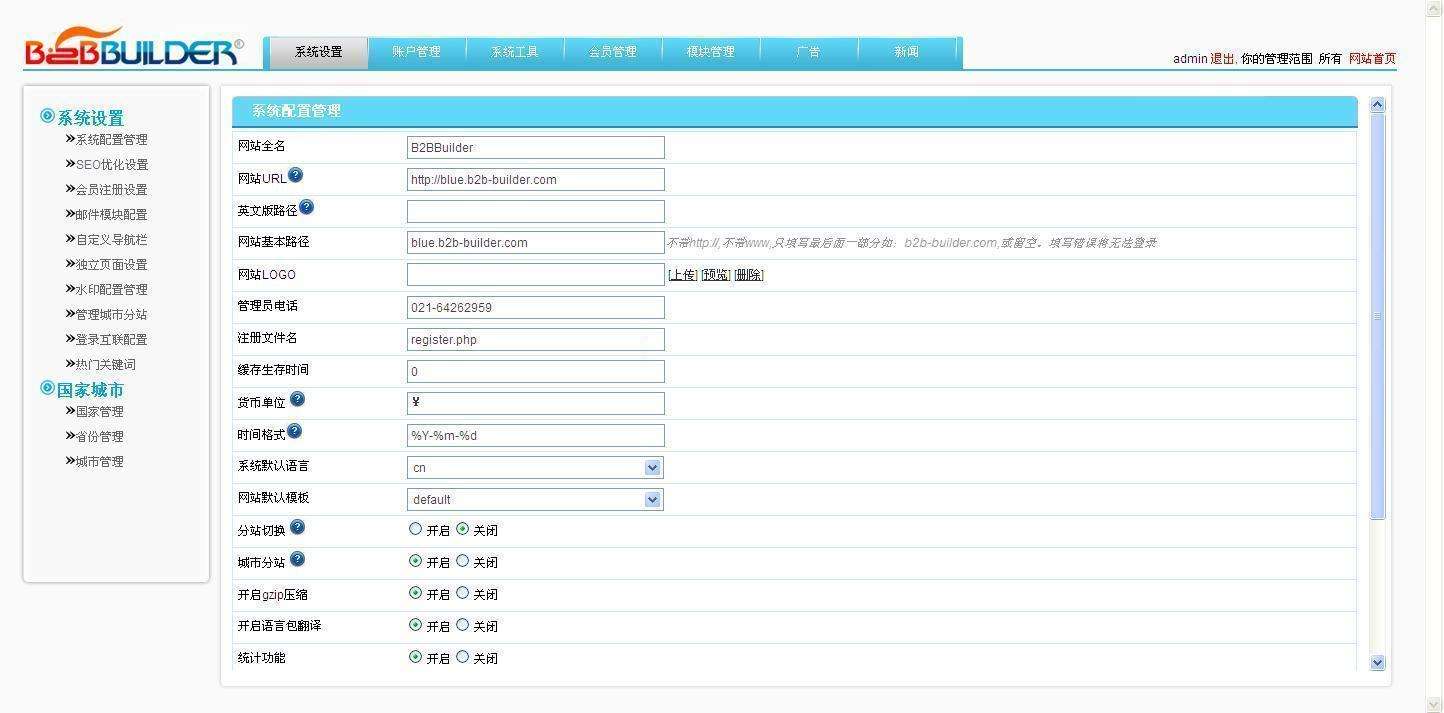Click the 时间格式 input field
This screenshot has height=713, width=1444.
(535, 435)
